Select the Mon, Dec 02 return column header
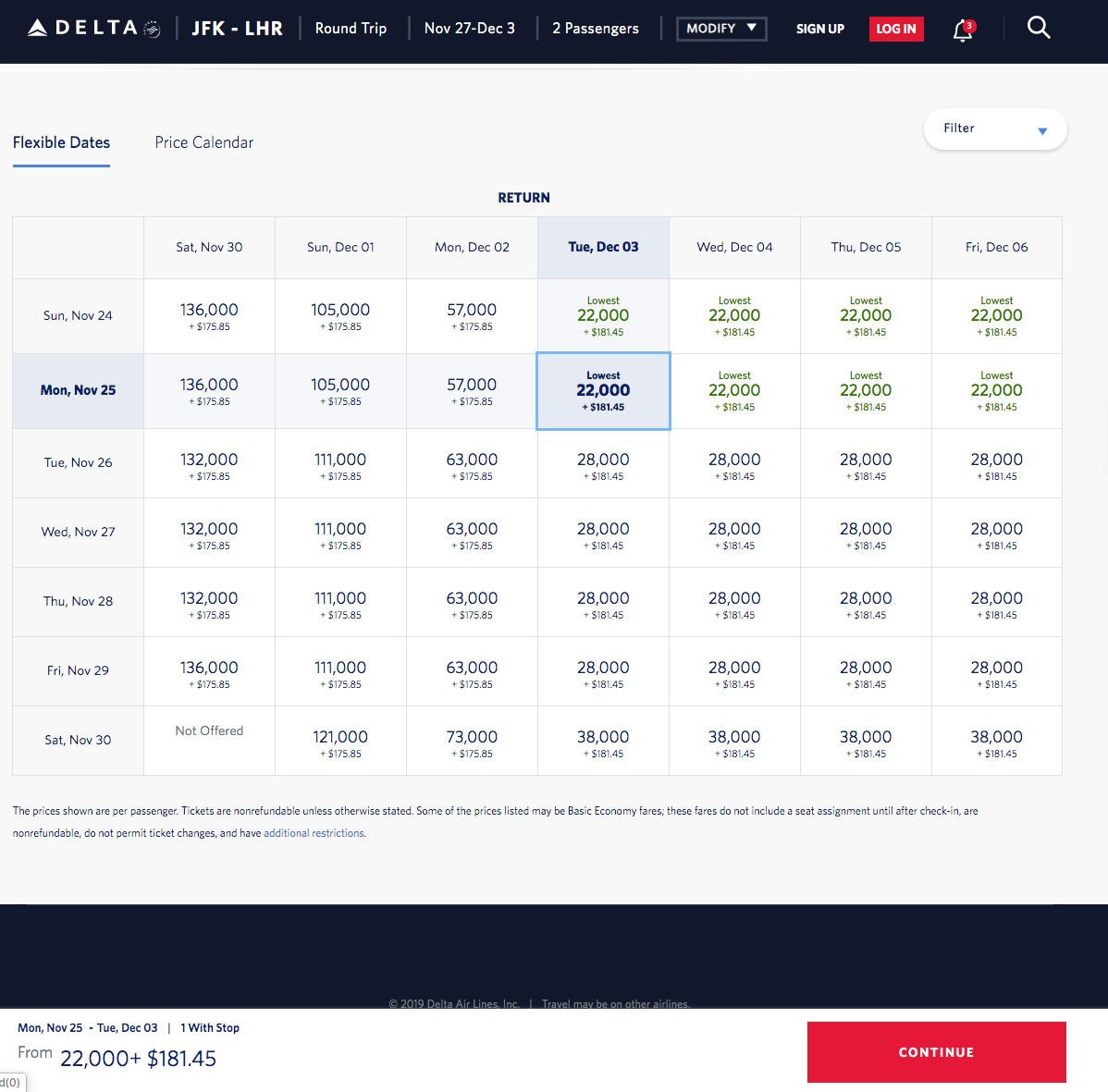 (472, 247)
